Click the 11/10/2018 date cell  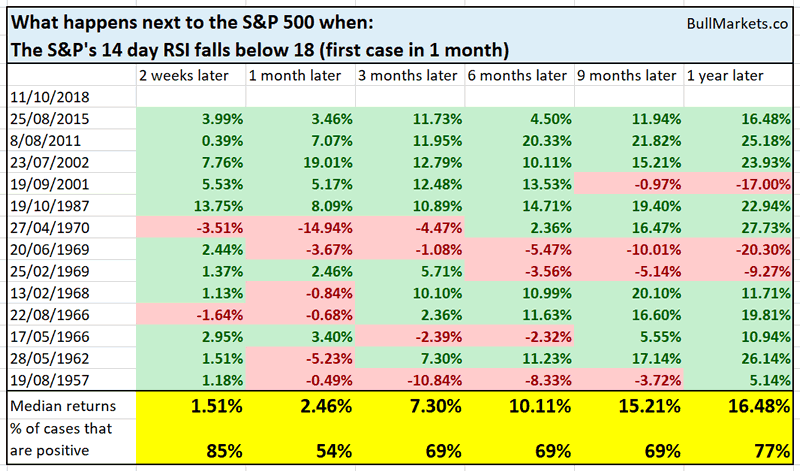[x=47, y=97]
